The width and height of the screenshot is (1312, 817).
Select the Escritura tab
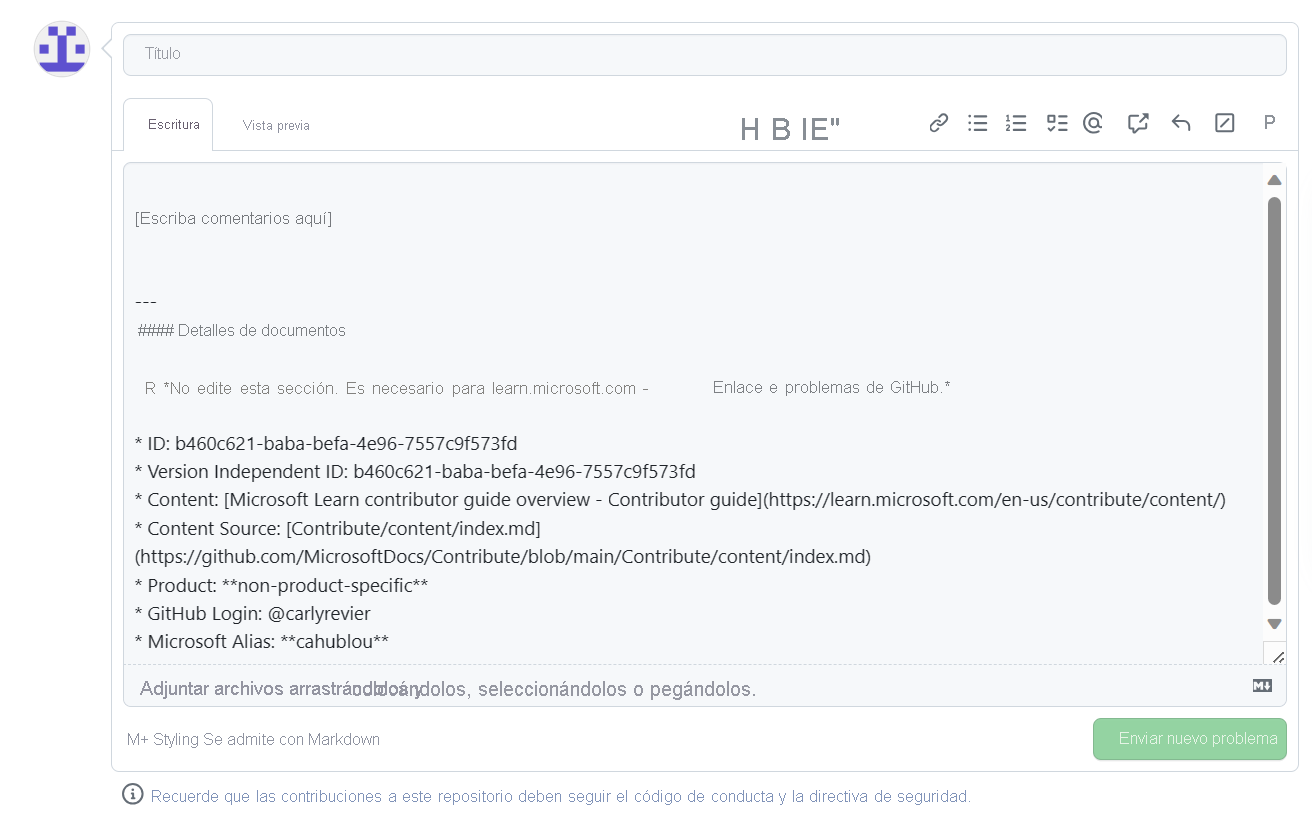coord(174,124)
